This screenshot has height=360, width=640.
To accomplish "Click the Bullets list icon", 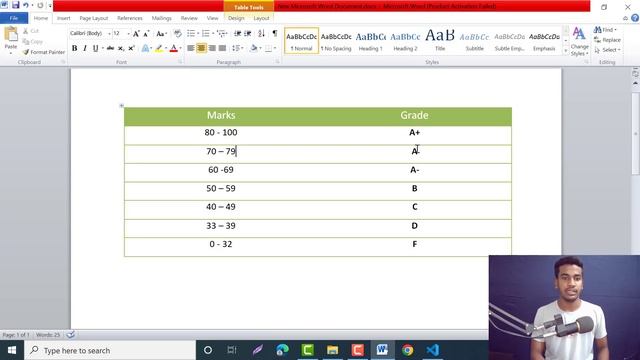I will 191,33.
